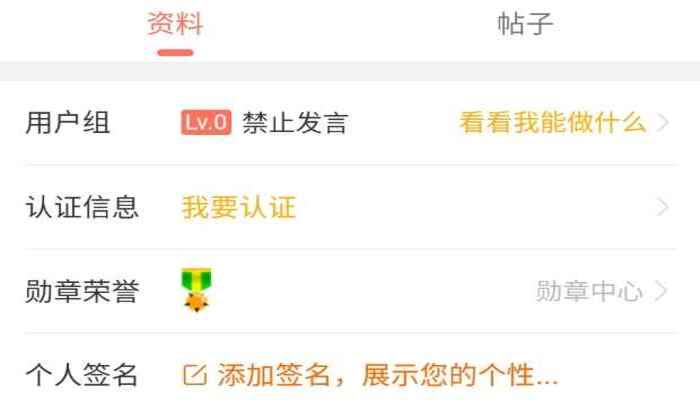Image resolution: width=700 pixels, height=400 pixels.
Task: Click 我要认证 link
Action: tap(239, 207)
